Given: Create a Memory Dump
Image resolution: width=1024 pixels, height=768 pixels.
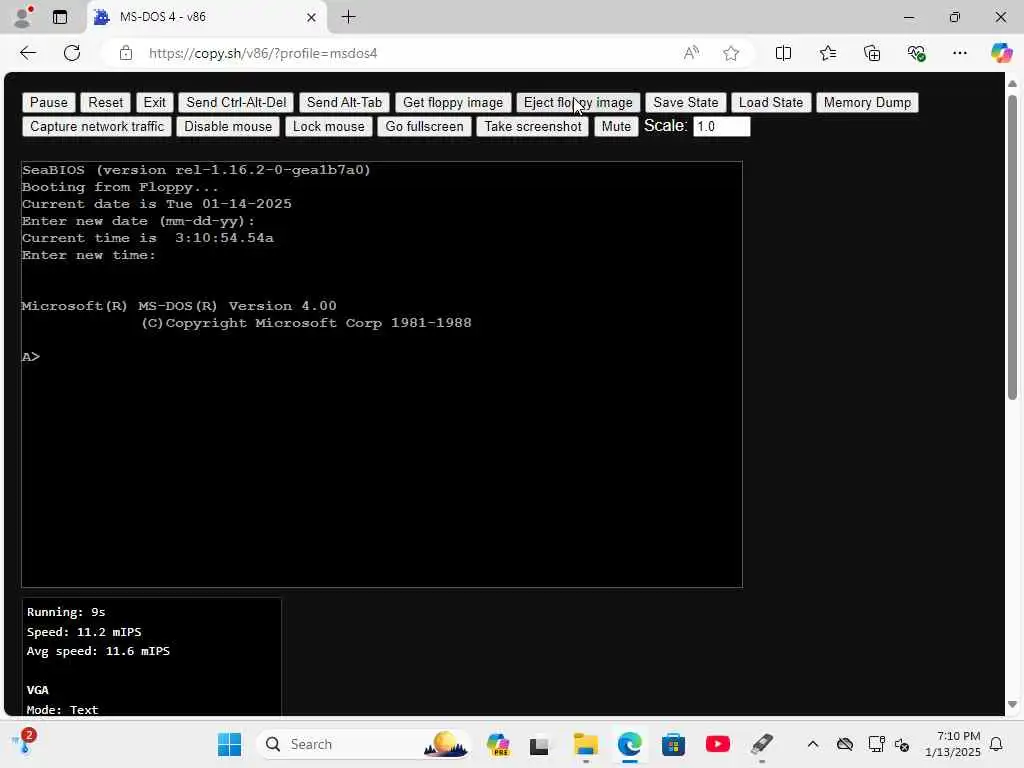Looking at the screenshot, I should pyautogui.click(x=867, y=103).
